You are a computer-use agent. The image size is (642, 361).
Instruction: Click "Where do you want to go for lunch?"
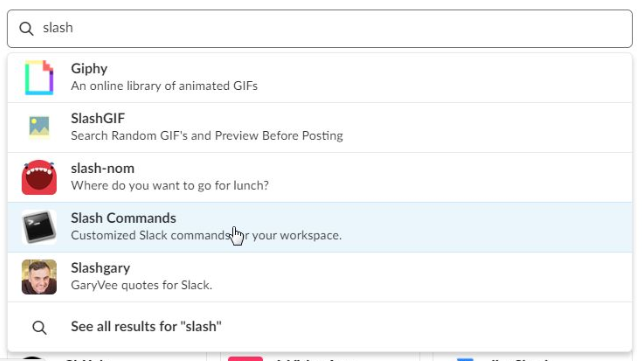pos(170,186)
